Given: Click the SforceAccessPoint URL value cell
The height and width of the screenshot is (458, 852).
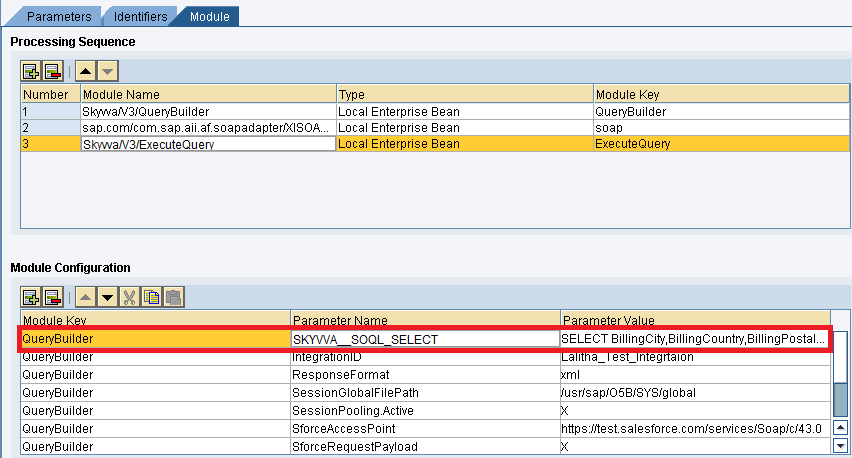Looking at the screenshot, I should coord(693,428).
